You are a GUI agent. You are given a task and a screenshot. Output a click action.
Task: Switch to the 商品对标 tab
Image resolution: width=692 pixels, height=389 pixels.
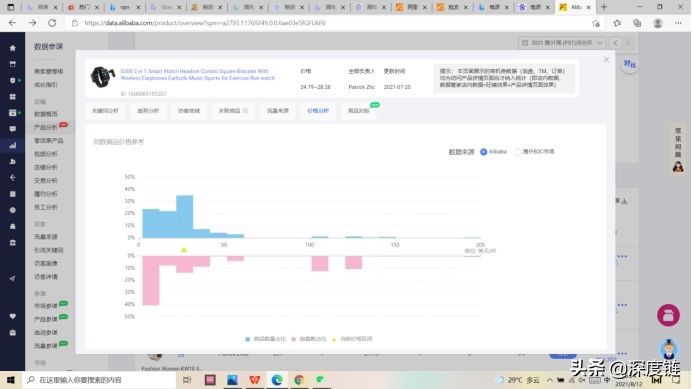click(359, 111)
